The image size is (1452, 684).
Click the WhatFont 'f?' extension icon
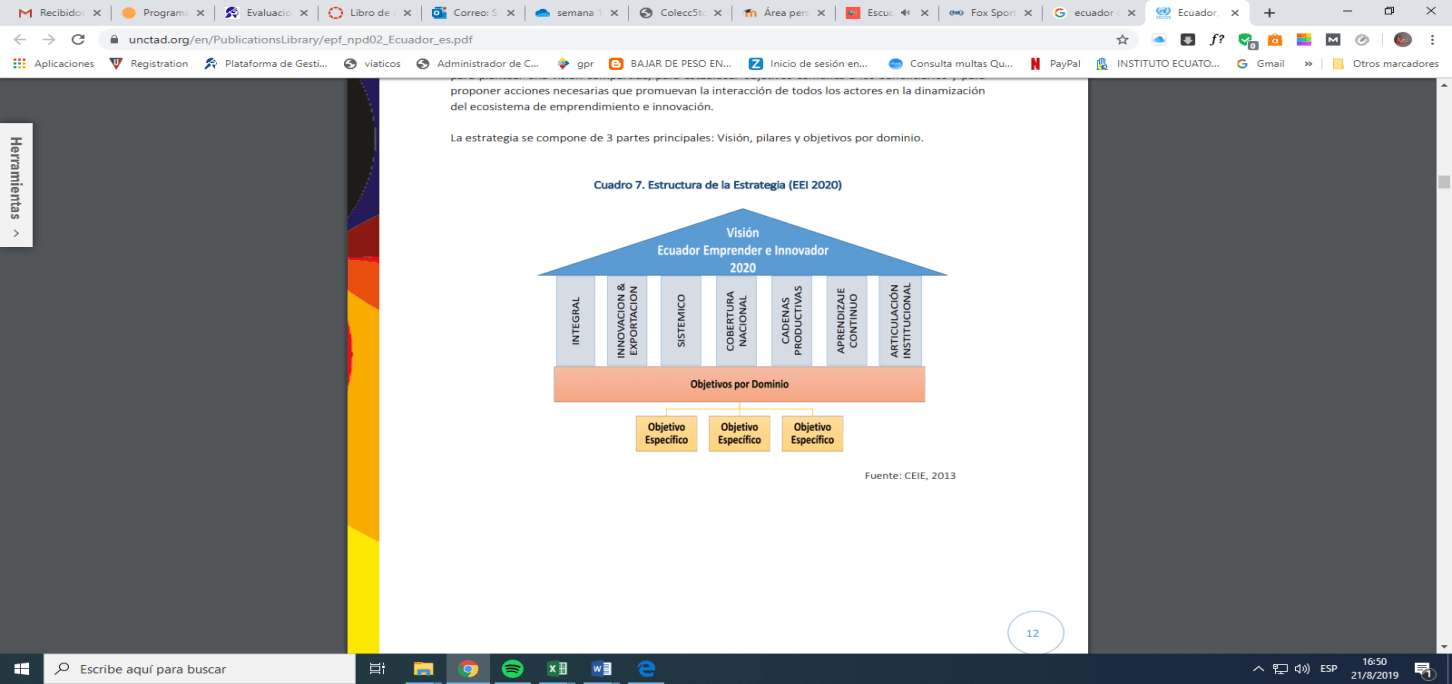pos(1216,40)
